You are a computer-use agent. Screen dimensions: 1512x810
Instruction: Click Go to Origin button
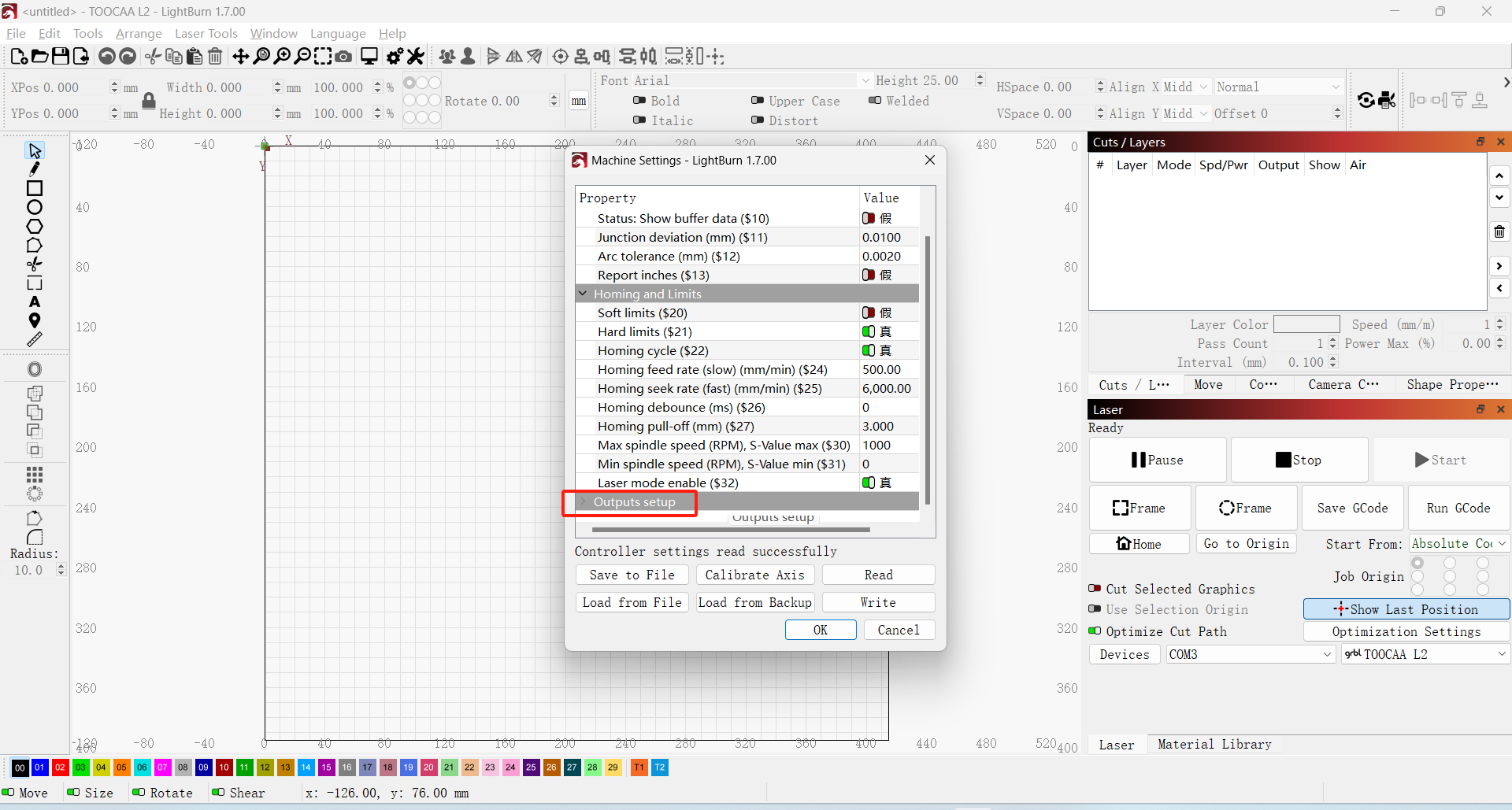(x=1247, y=543)
